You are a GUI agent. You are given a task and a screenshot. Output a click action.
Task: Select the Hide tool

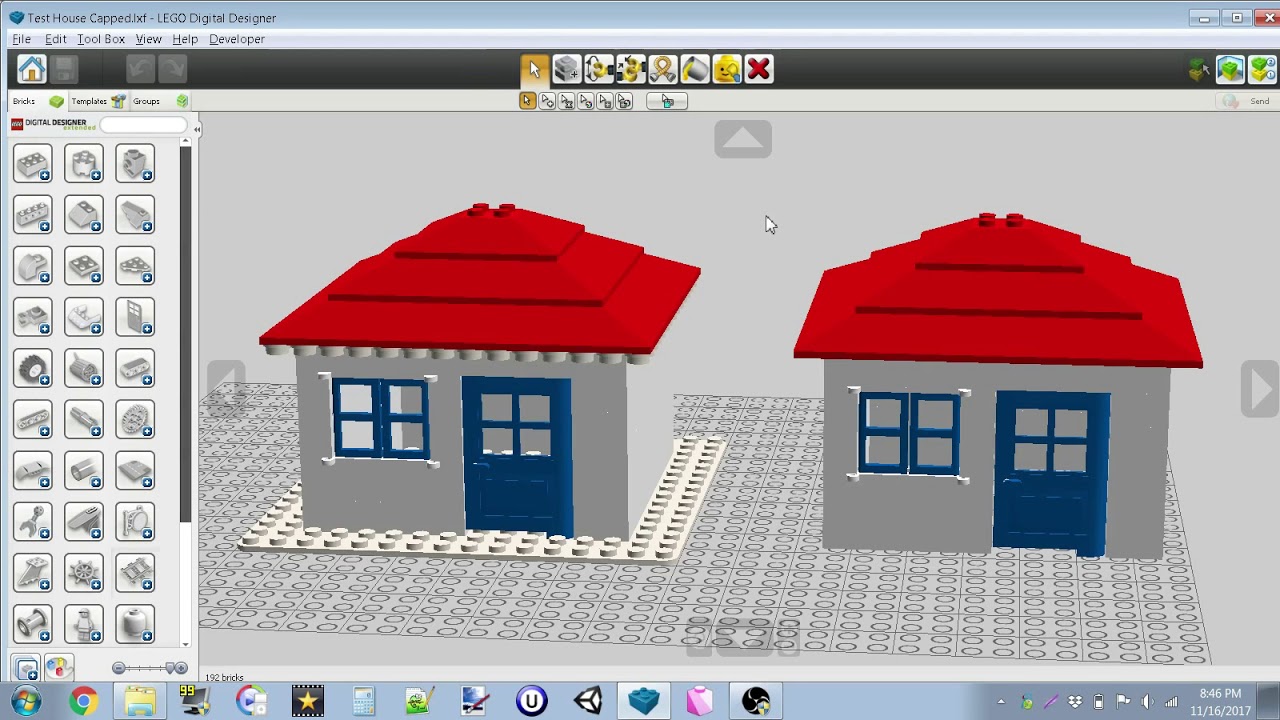click(x=727, y=69)
